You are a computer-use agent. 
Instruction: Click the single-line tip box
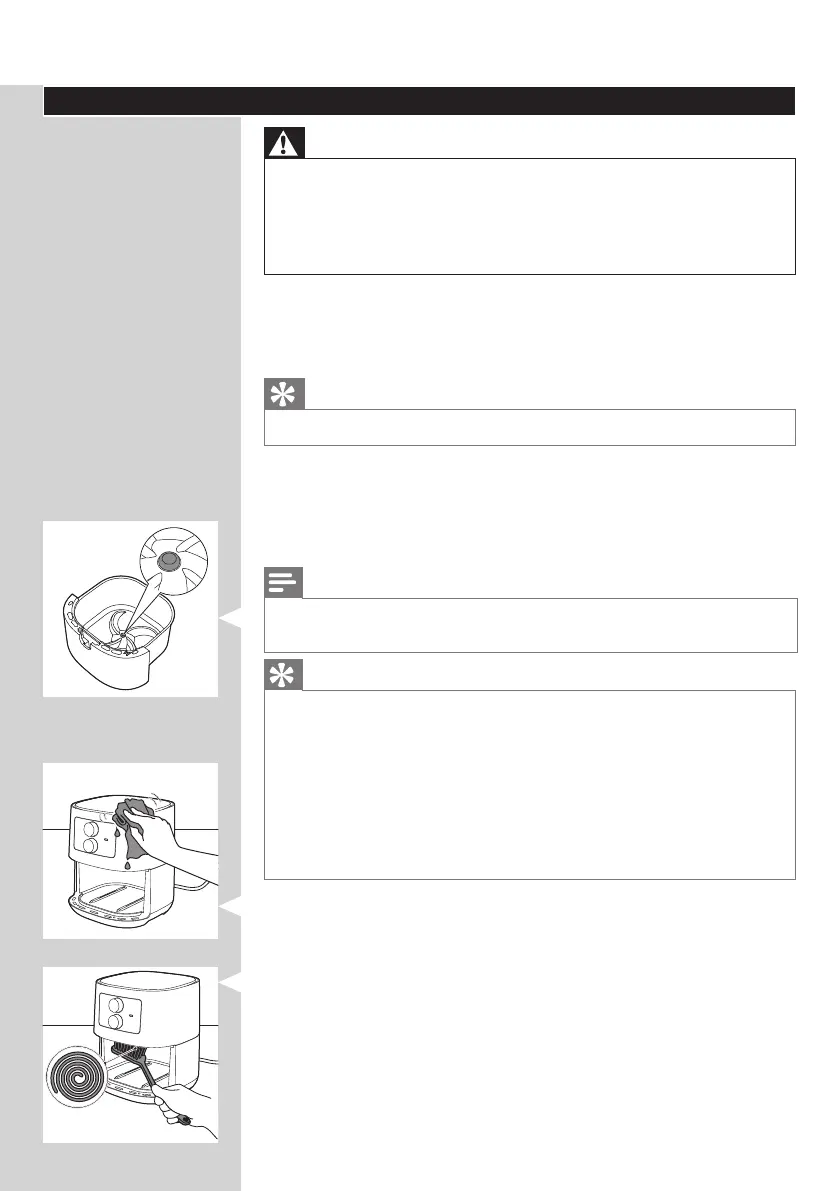click(529, 428)
